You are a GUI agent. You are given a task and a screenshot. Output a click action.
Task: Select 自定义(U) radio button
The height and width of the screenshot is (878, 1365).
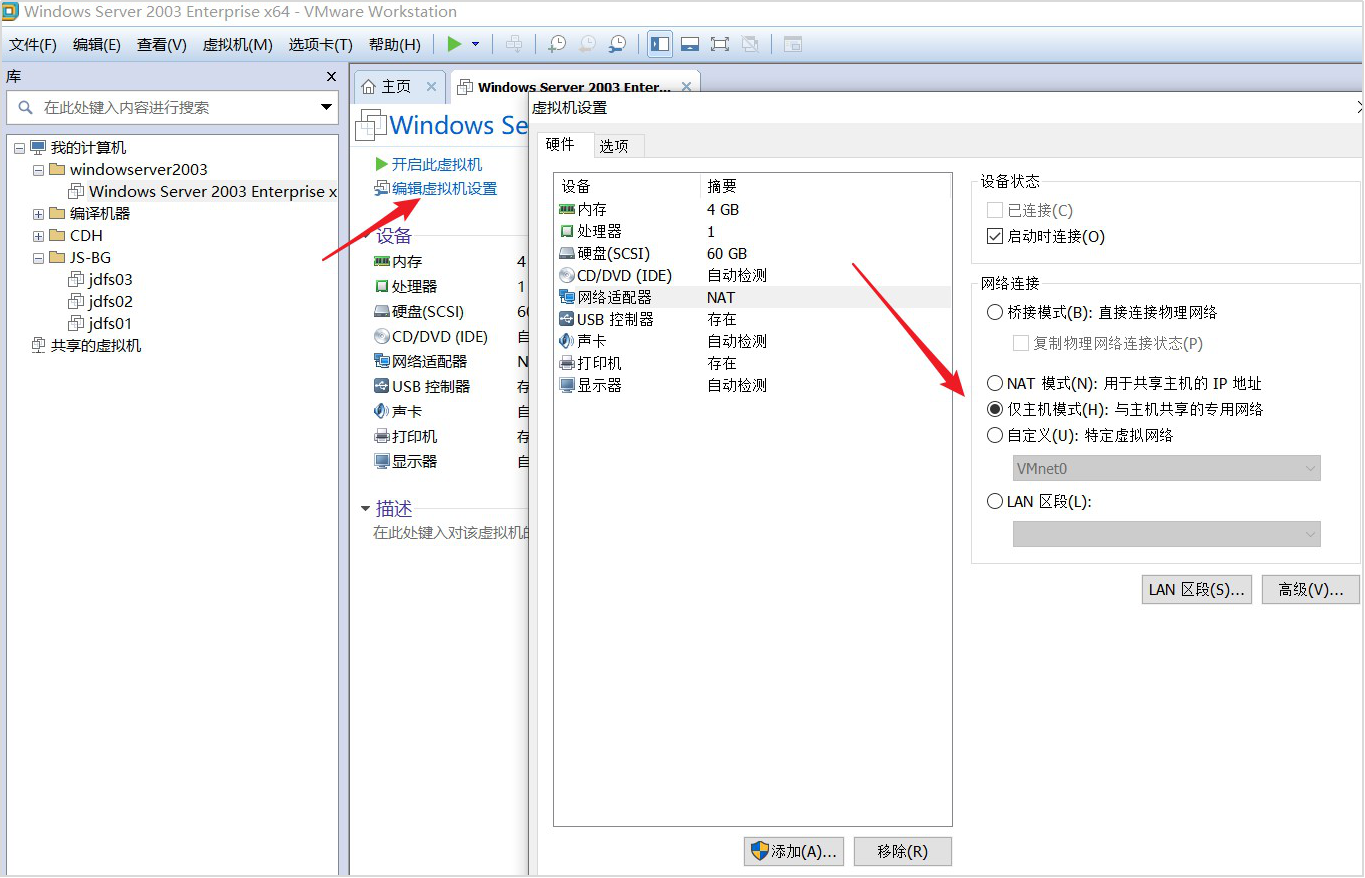(x=994, y=435)
